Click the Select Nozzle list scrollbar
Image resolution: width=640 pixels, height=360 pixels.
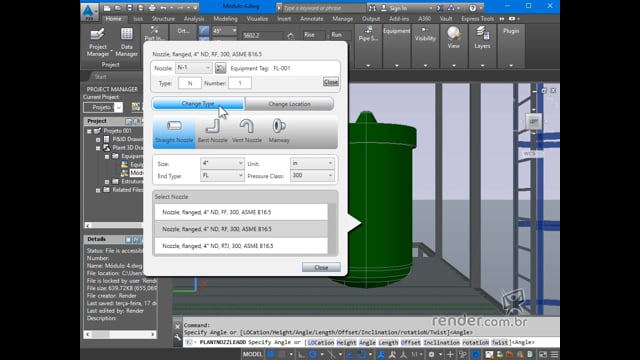coord(333,229)
